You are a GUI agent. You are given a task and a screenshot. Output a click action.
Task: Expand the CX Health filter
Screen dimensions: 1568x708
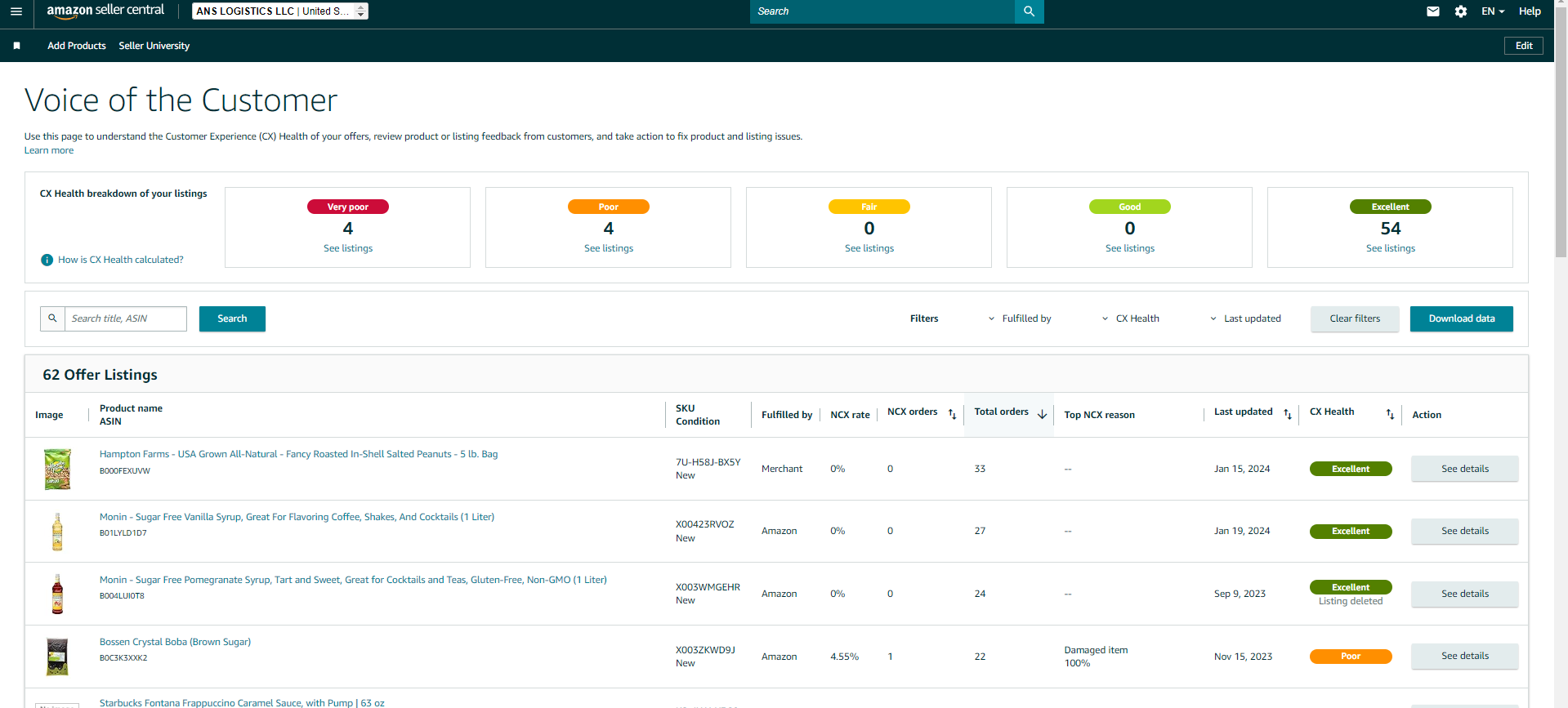[1131, 318]
